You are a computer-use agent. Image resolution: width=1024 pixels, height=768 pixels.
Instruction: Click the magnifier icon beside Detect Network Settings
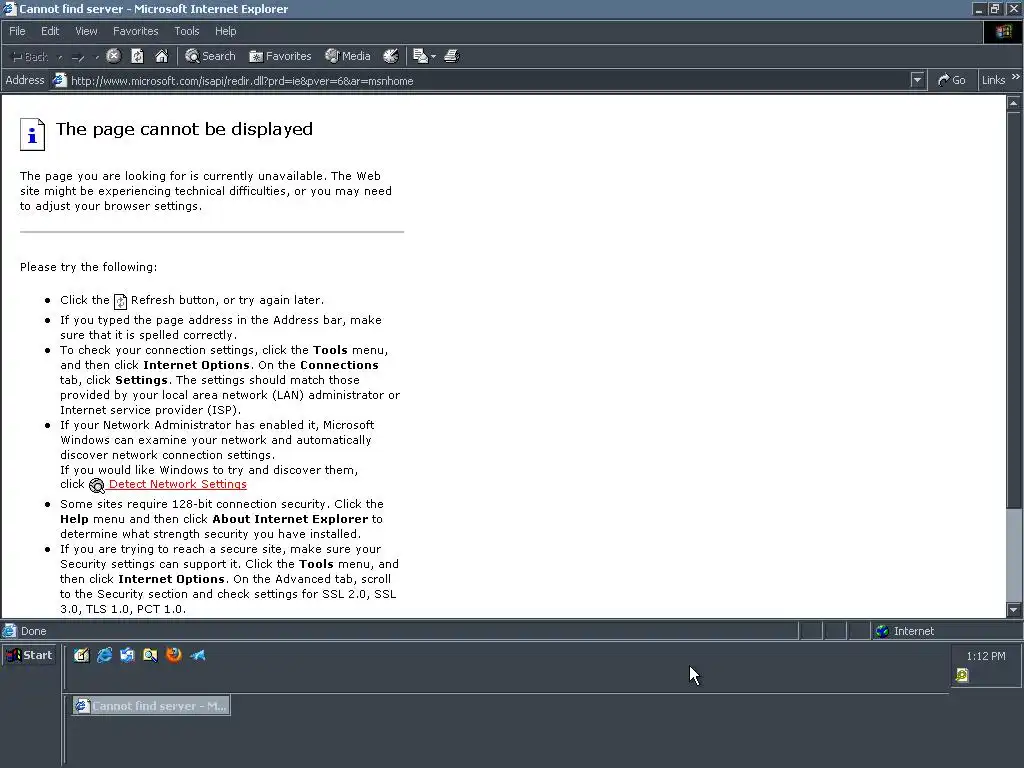click(x=97, y=485)
